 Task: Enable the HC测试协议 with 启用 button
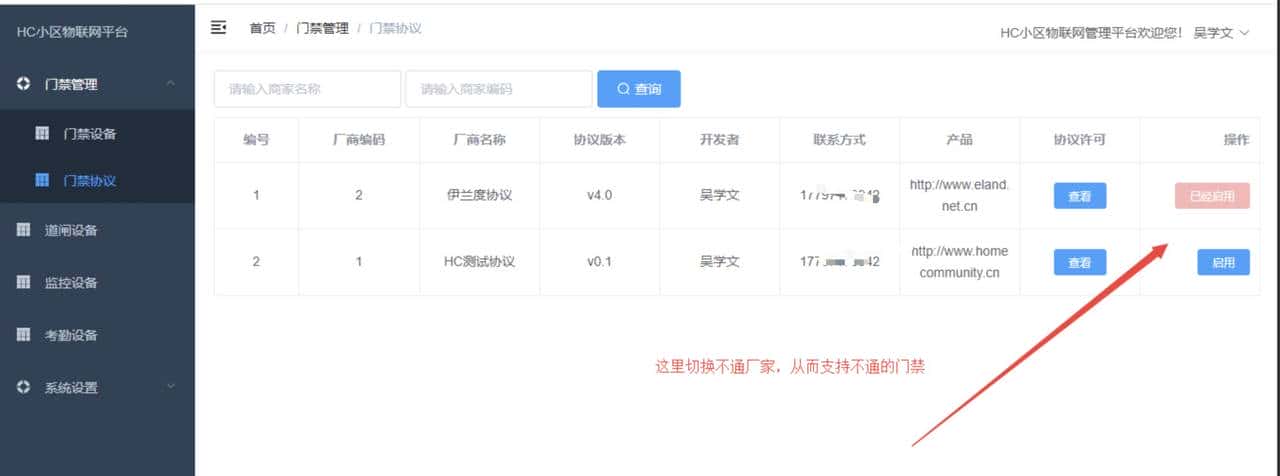pos(1224,262)
